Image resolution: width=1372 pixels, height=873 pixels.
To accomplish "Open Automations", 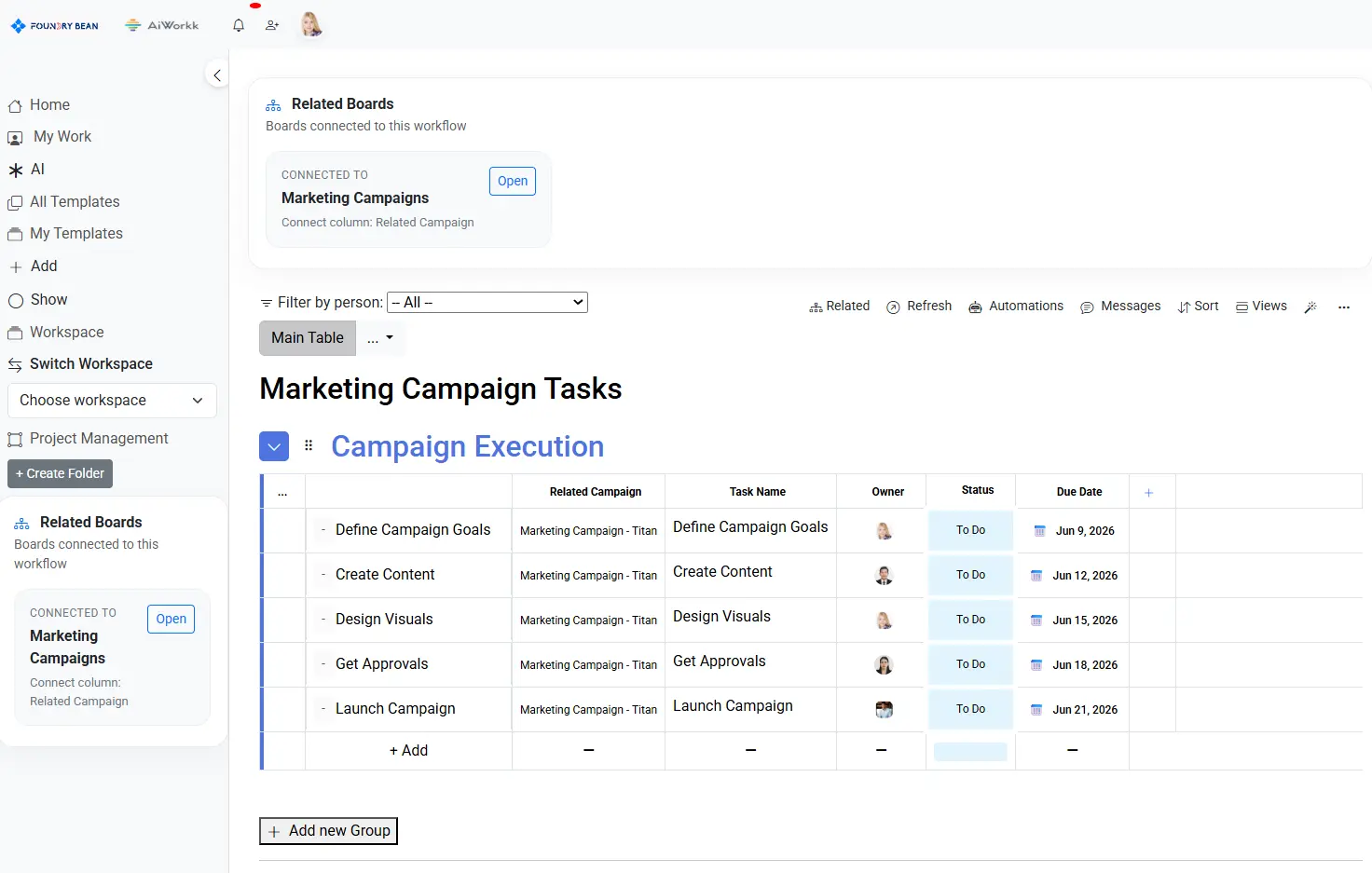I will coord(1016,307).
